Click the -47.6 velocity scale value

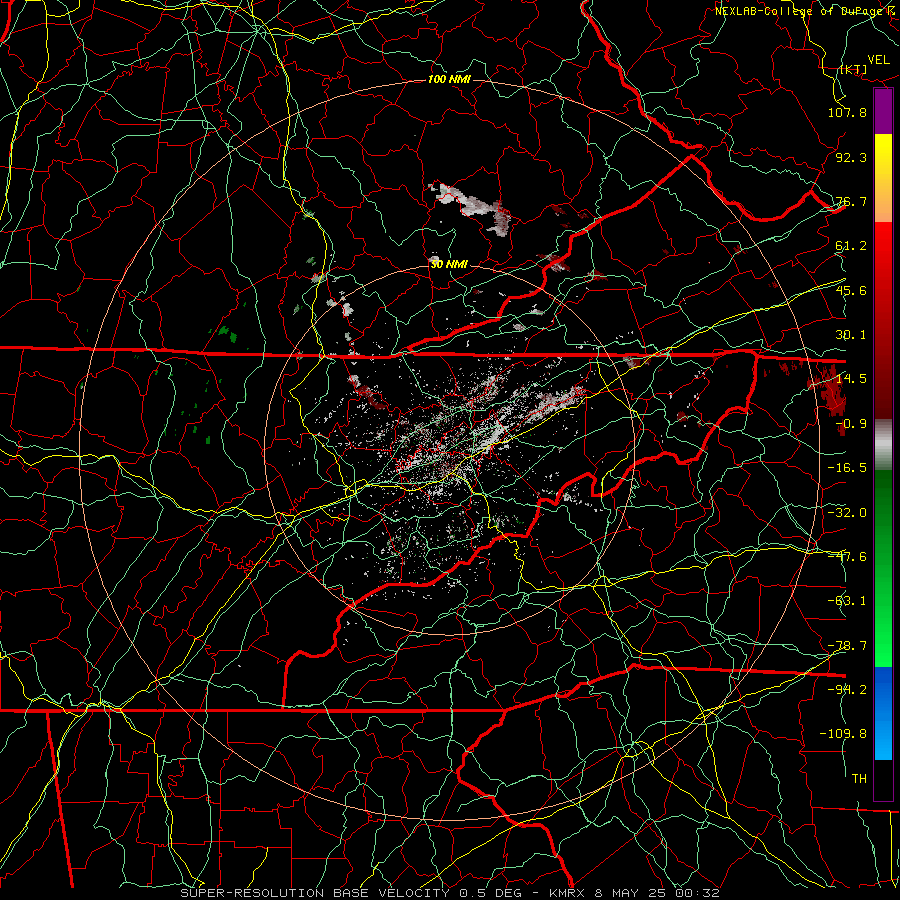847,557
